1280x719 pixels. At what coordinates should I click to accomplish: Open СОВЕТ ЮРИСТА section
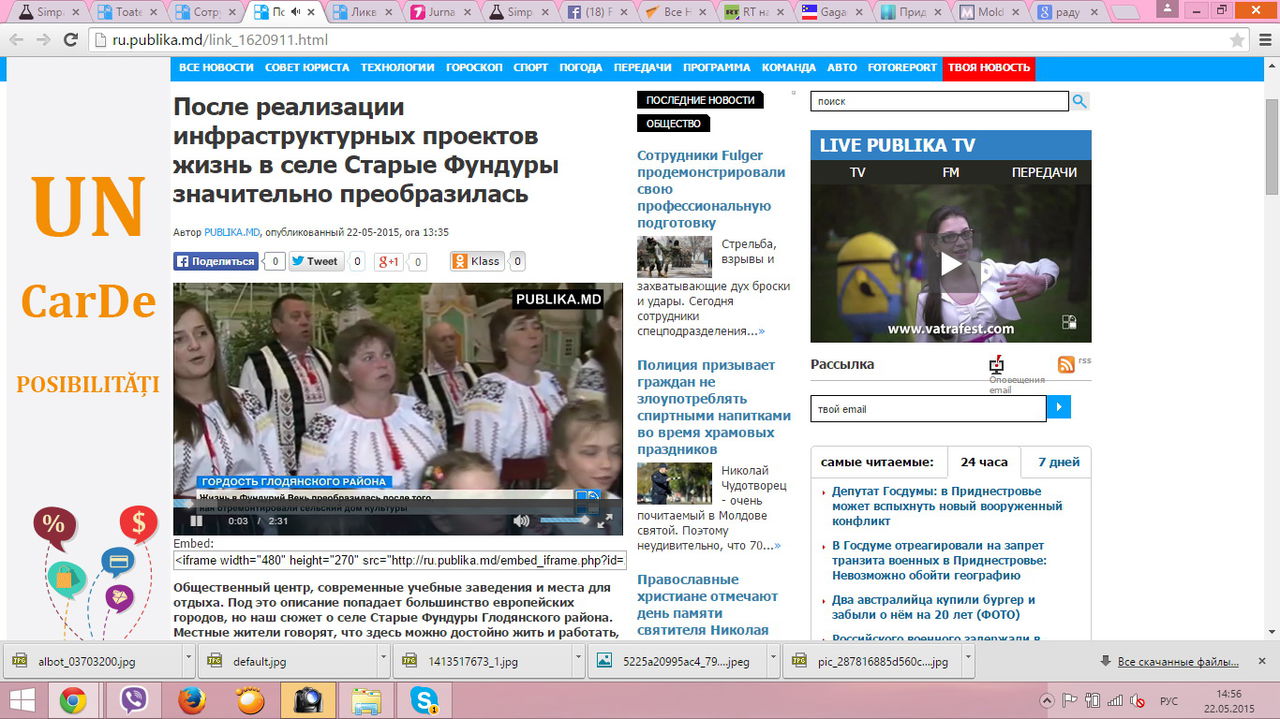click(307, 68)
